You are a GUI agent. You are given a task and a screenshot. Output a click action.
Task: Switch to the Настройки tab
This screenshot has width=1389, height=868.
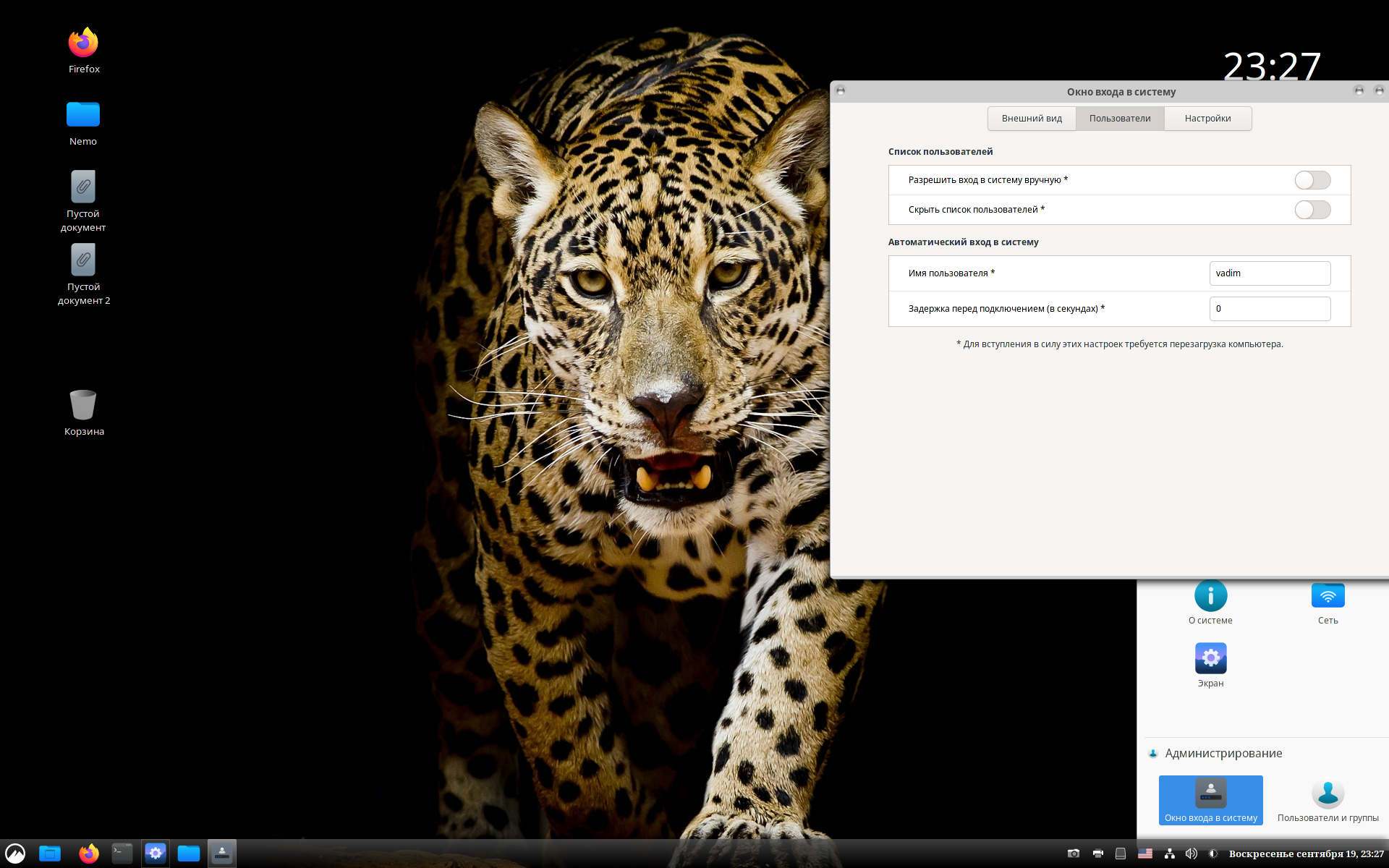1207,119
